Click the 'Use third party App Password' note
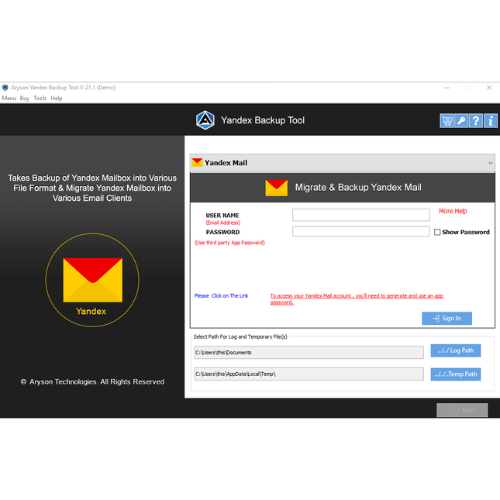The image size is (500, 500). click(x=230, y=243)
